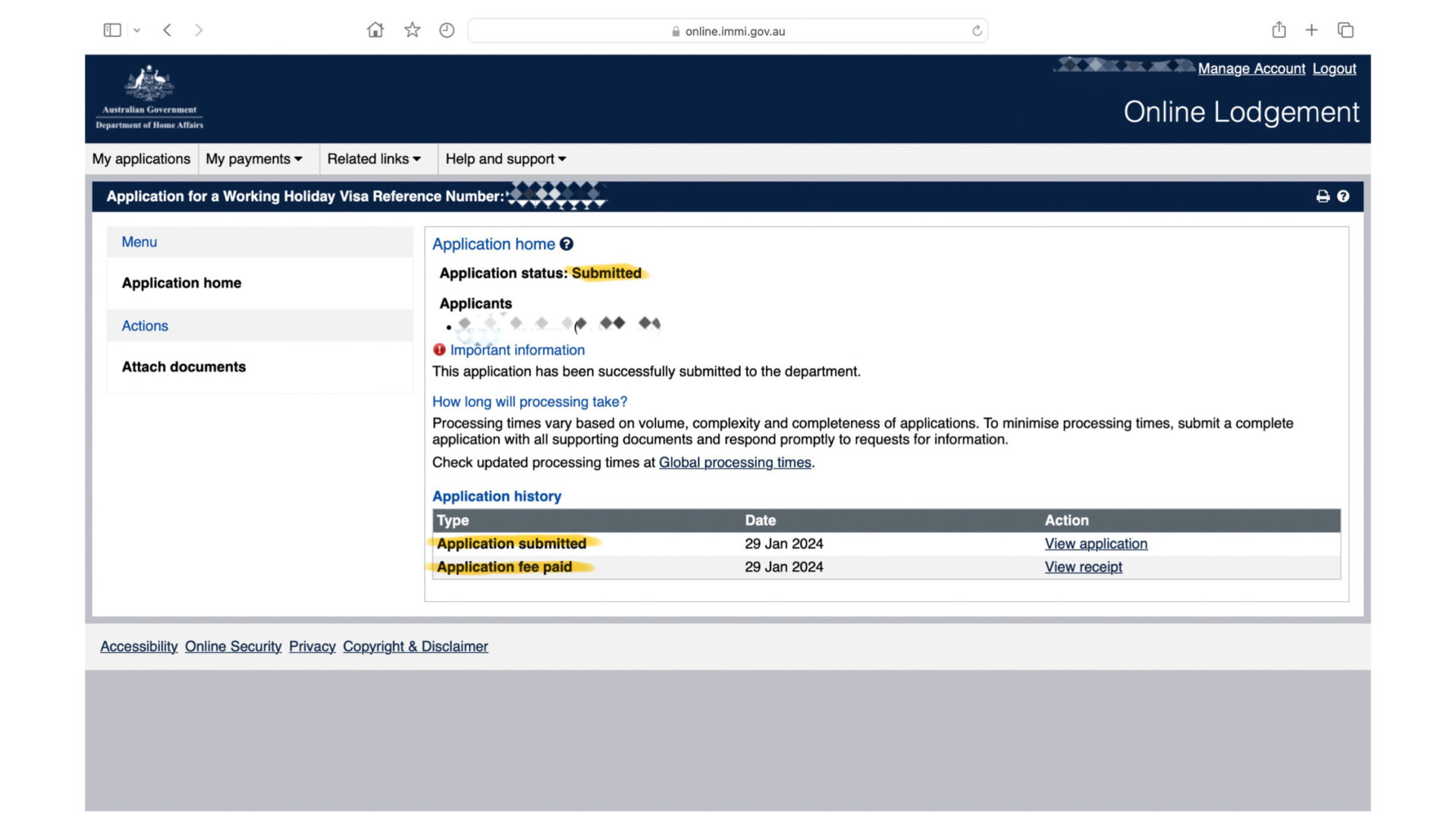The height and width of the screenshot is (819, 1456).
Task: Open the View application link
Action: click(1096, 544)
